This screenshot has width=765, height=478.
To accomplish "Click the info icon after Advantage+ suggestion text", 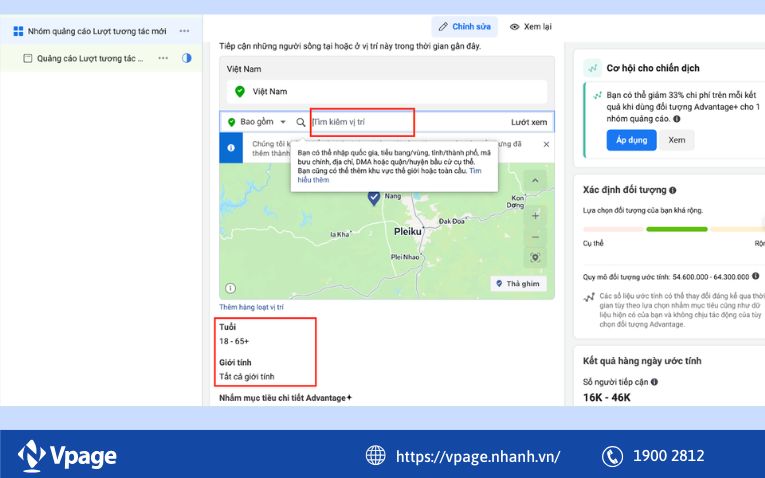I will (677, 119).
